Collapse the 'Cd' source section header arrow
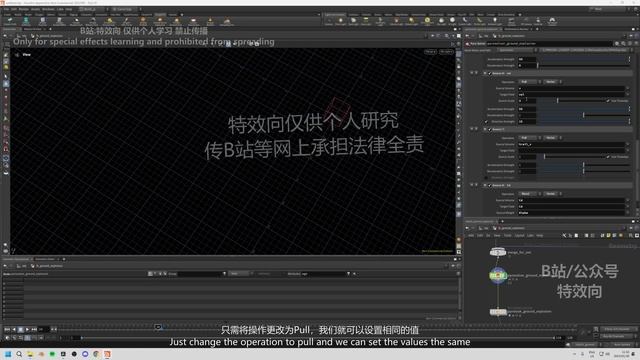 [485, 185]
